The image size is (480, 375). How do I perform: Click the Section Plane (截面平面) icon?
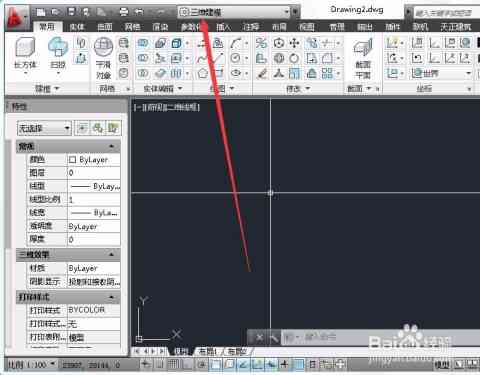click(363, 58)
